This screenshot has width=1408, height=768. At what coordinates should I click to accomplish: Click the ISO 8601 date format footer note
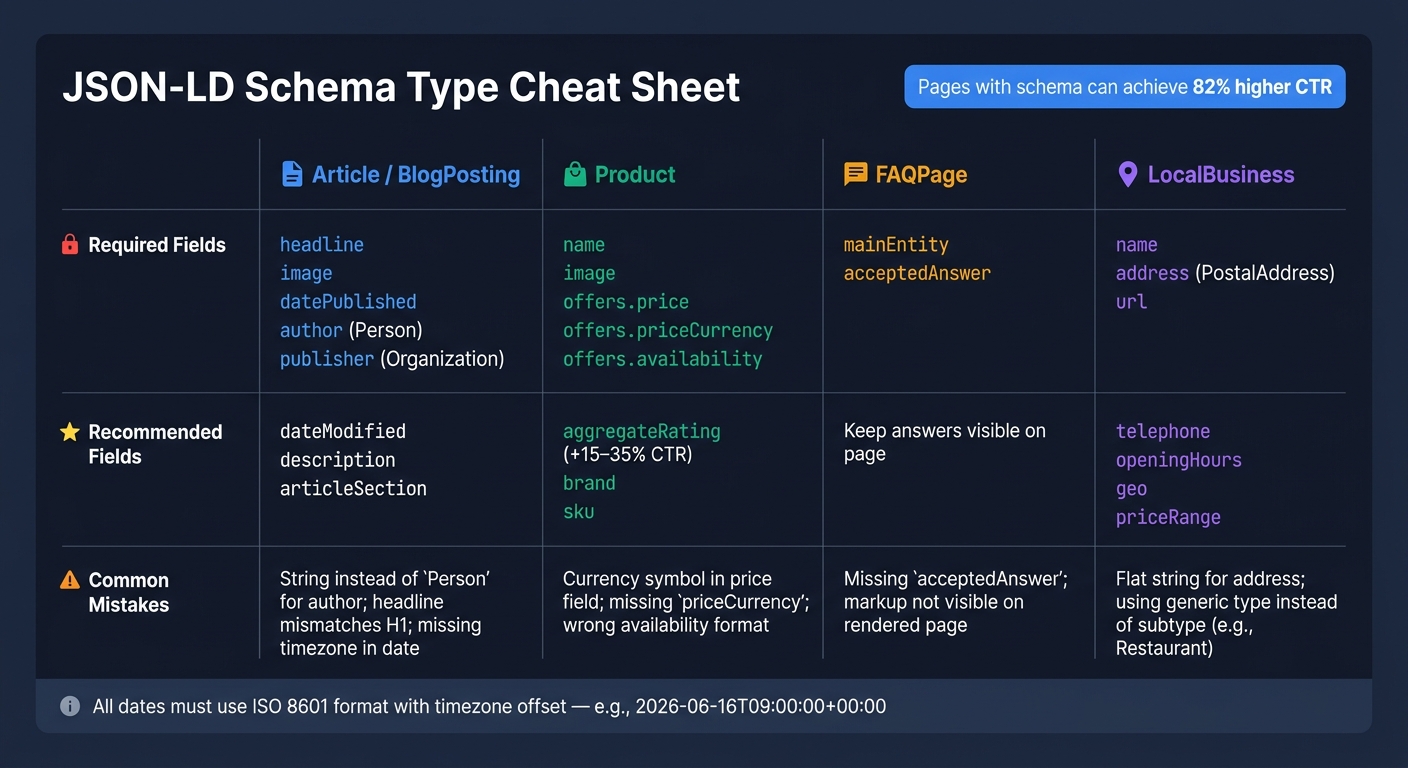(489, 707)
